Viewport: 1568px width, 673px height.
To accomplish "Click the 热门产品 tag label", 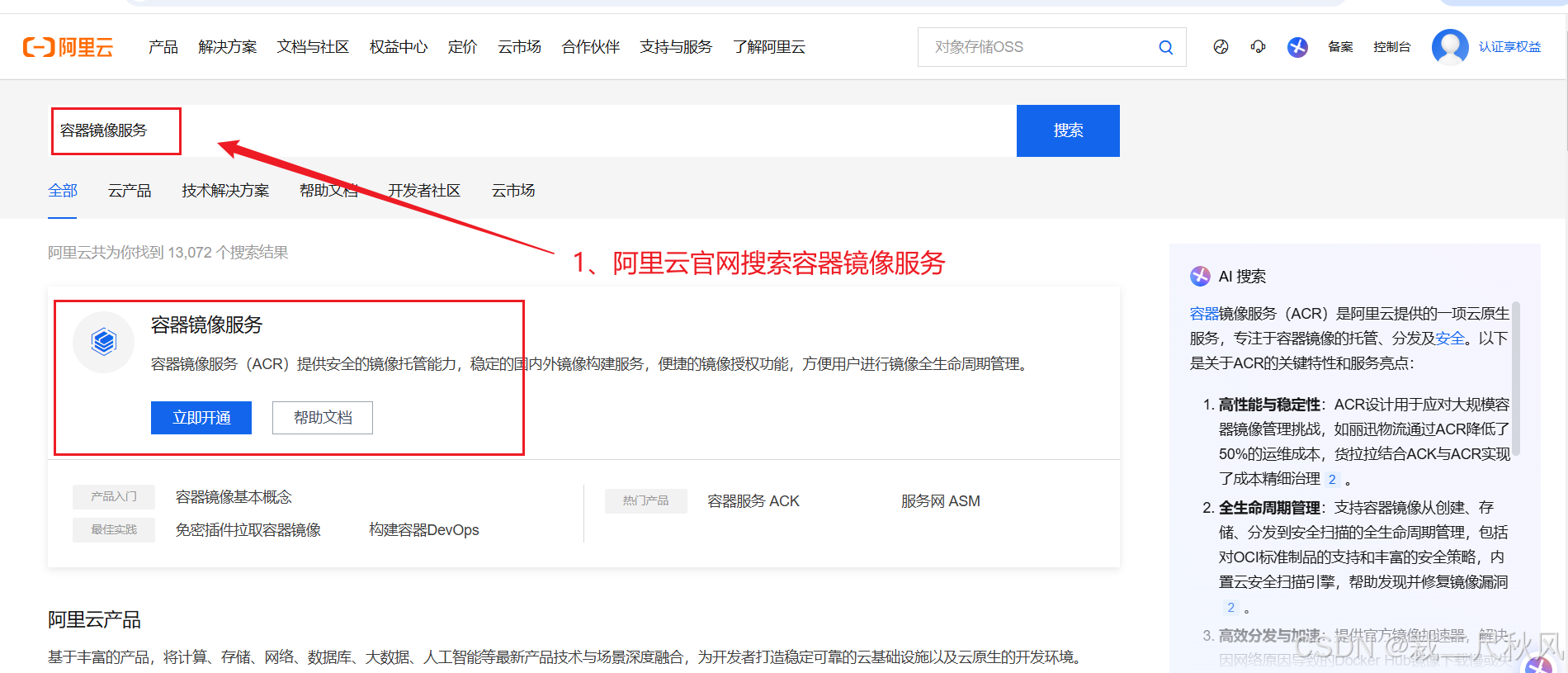I will point(646,501).
